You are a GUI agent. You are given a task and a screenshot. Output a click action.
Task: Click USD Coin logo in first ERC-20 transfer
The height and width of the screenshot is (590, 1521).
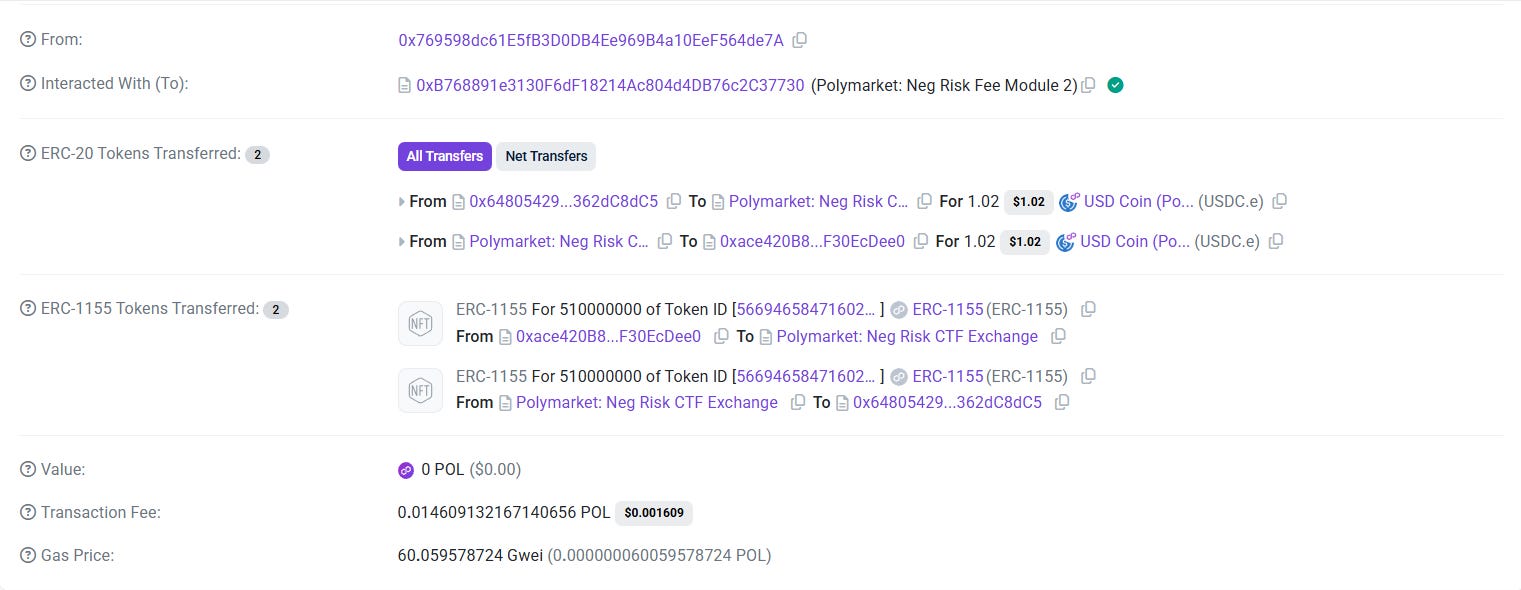click(x=1069, y=202)
